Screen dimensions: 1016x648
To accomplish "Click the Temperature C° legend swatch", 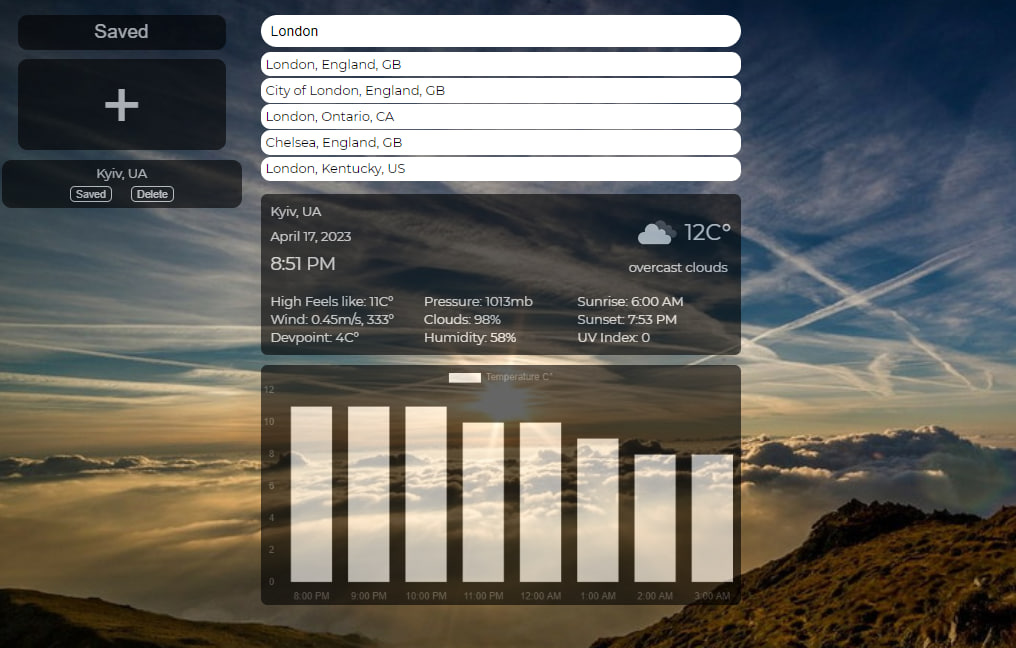I will [x=465, y=377].
